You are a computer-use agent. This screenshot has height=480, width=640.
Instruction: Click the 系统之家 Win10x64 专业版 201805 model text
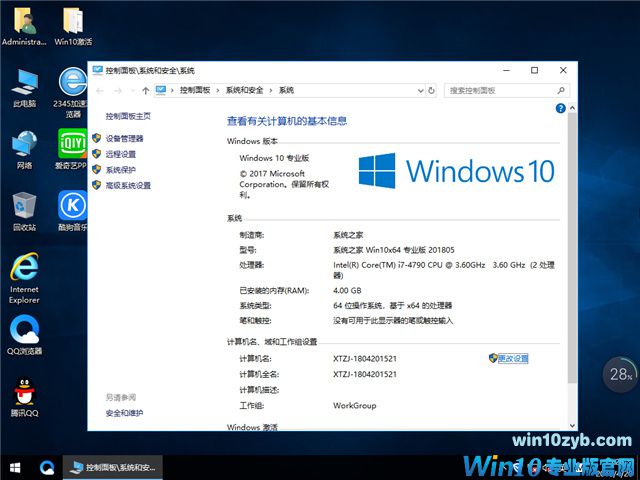(x=393, y=250)
